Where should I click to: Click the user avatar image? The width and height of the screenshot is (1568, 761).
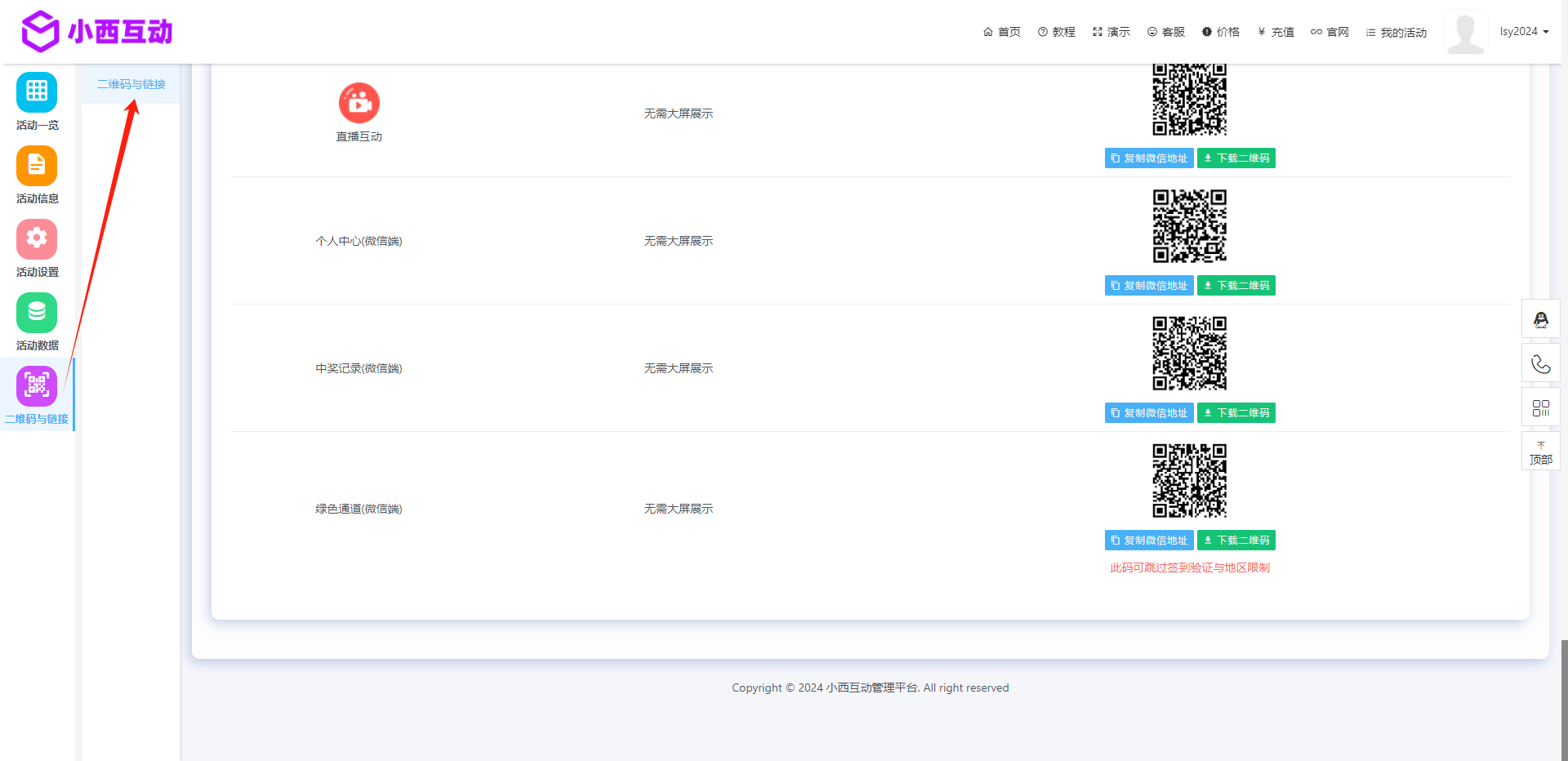tap(1466, 32)
